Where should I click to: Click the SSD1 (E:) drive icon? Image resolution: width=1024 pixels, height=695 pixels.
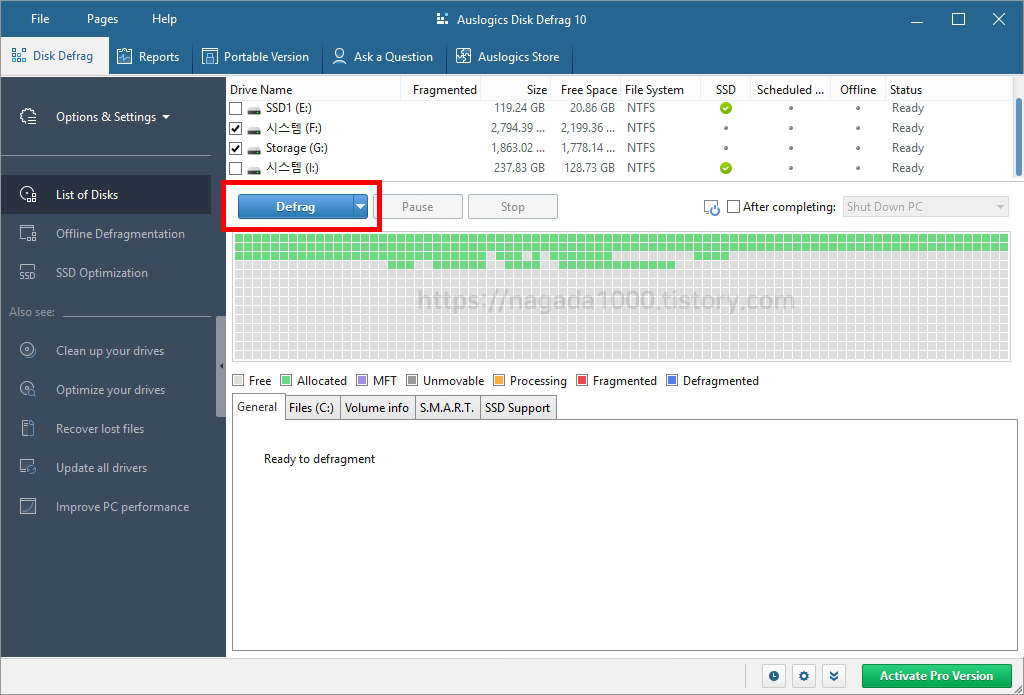254,109
